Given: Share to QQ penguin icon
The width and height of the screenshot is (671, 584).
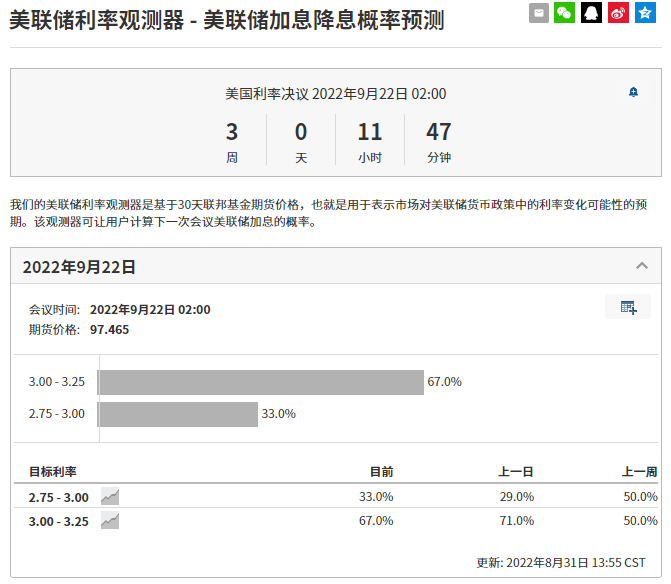Looking at the screenshot, I should [591, 12].
